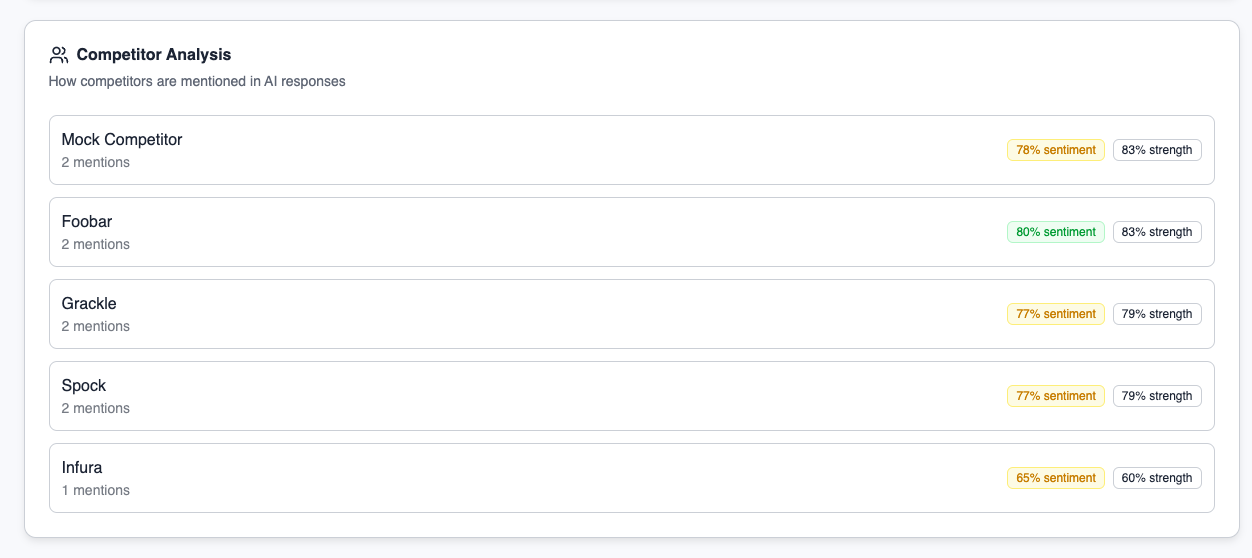Click the Competitor Analysis heading

point(154,55)
